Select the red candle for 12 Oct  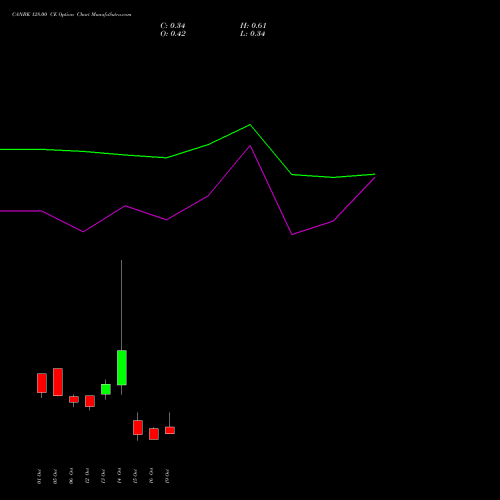pos(90,401)
